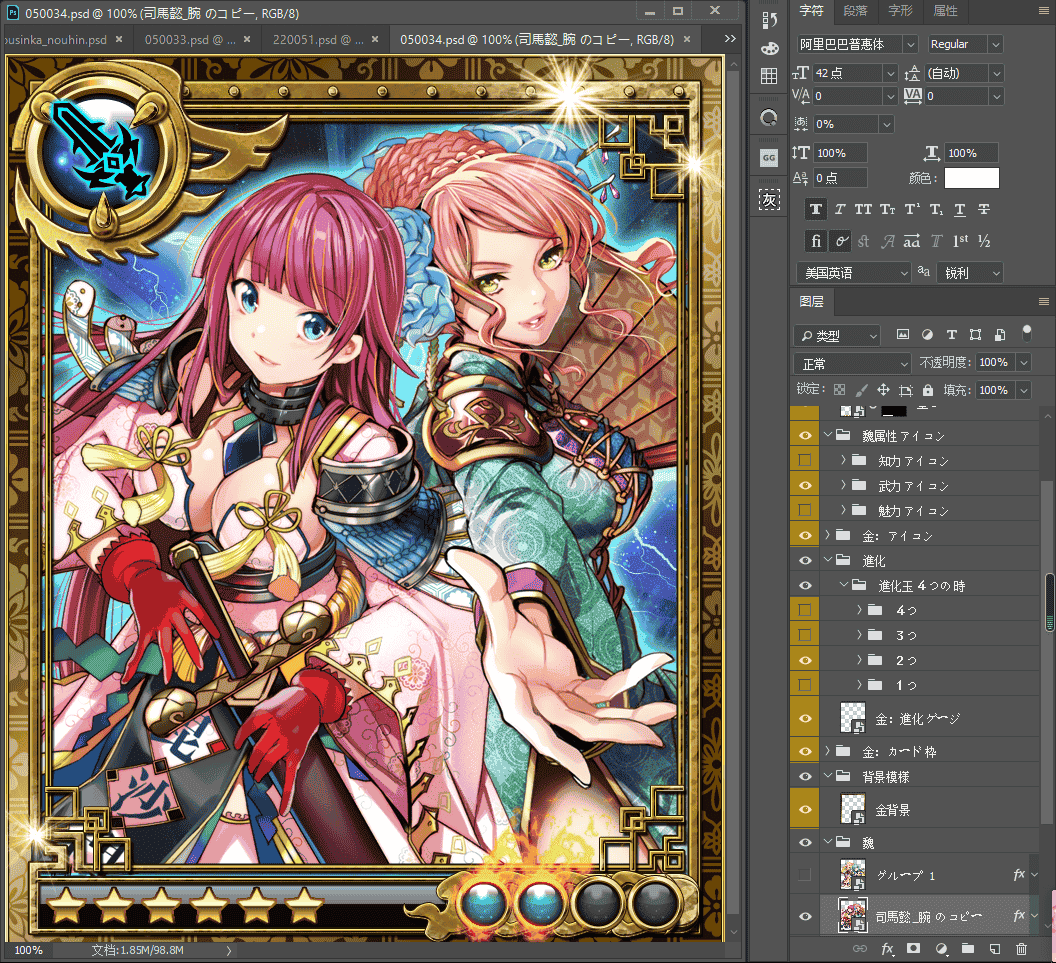The width and height of the screenshot is (1056, 963).
Task: Switch to the 段落 panel tab
Action: [x=855, y=11]
